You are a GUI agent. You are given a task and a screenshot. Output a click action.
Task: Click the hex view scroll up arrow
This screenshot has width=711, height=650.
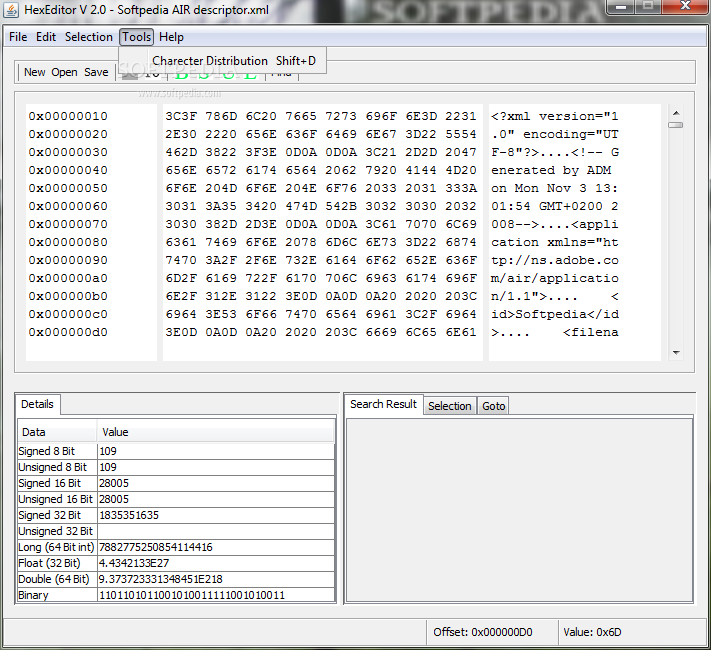coord(676,112)
